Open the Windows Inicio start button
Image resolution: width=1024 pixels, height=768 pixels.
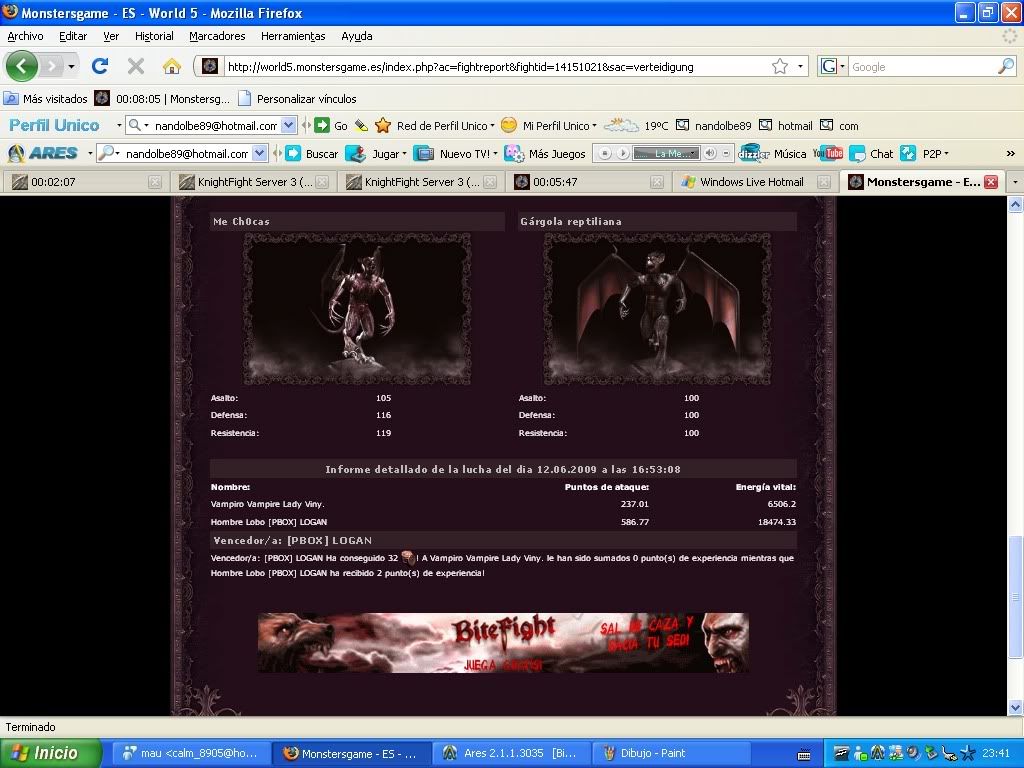[x=50, y=753]
